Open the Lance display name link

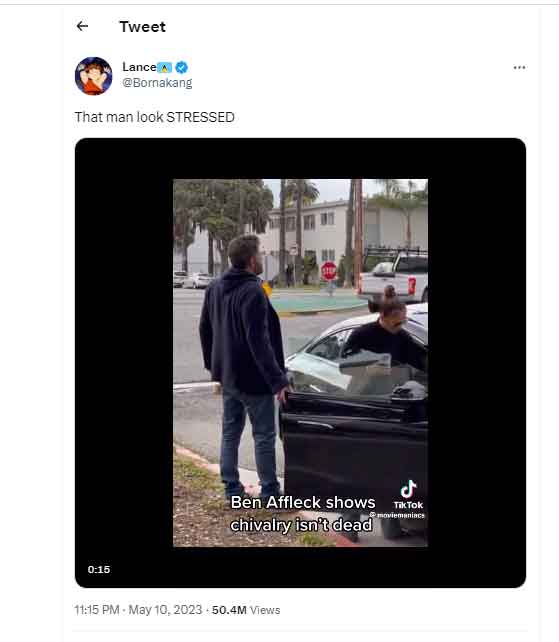click(x=139, y=67)
